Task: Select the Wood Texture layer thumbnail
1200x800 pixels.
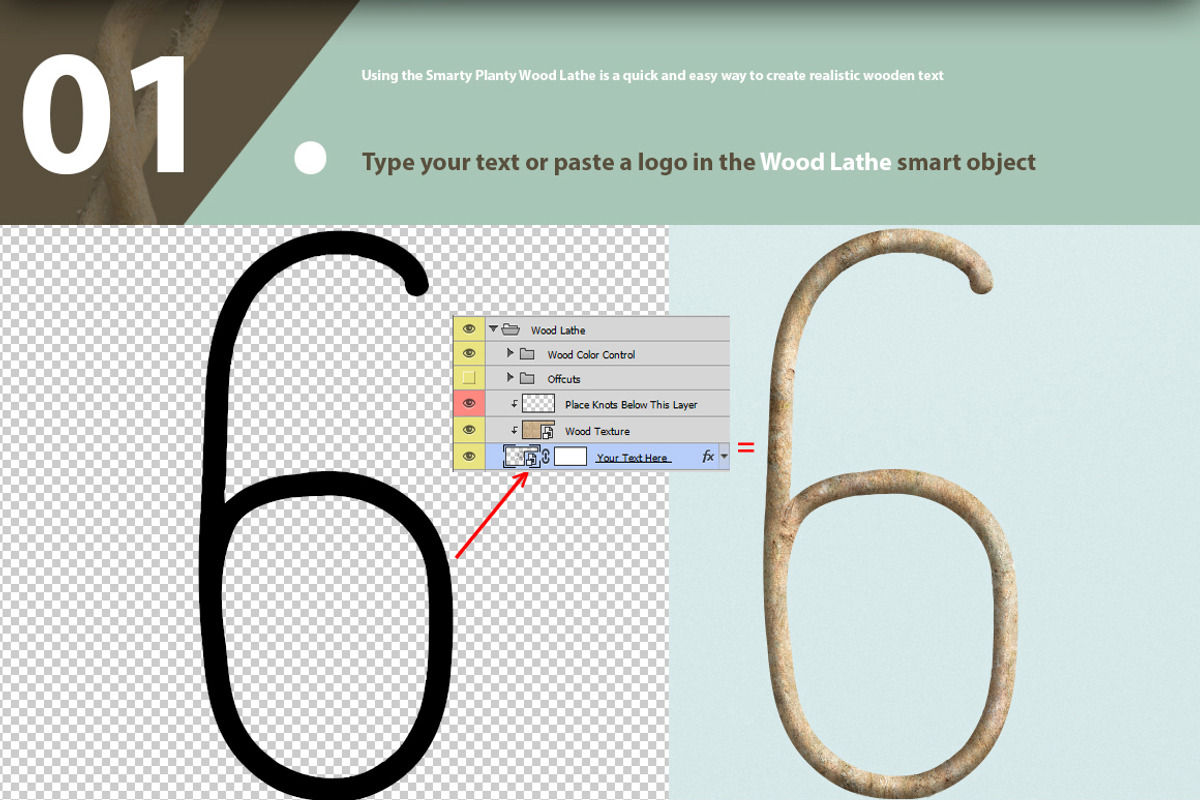Action: pos(538,430)
